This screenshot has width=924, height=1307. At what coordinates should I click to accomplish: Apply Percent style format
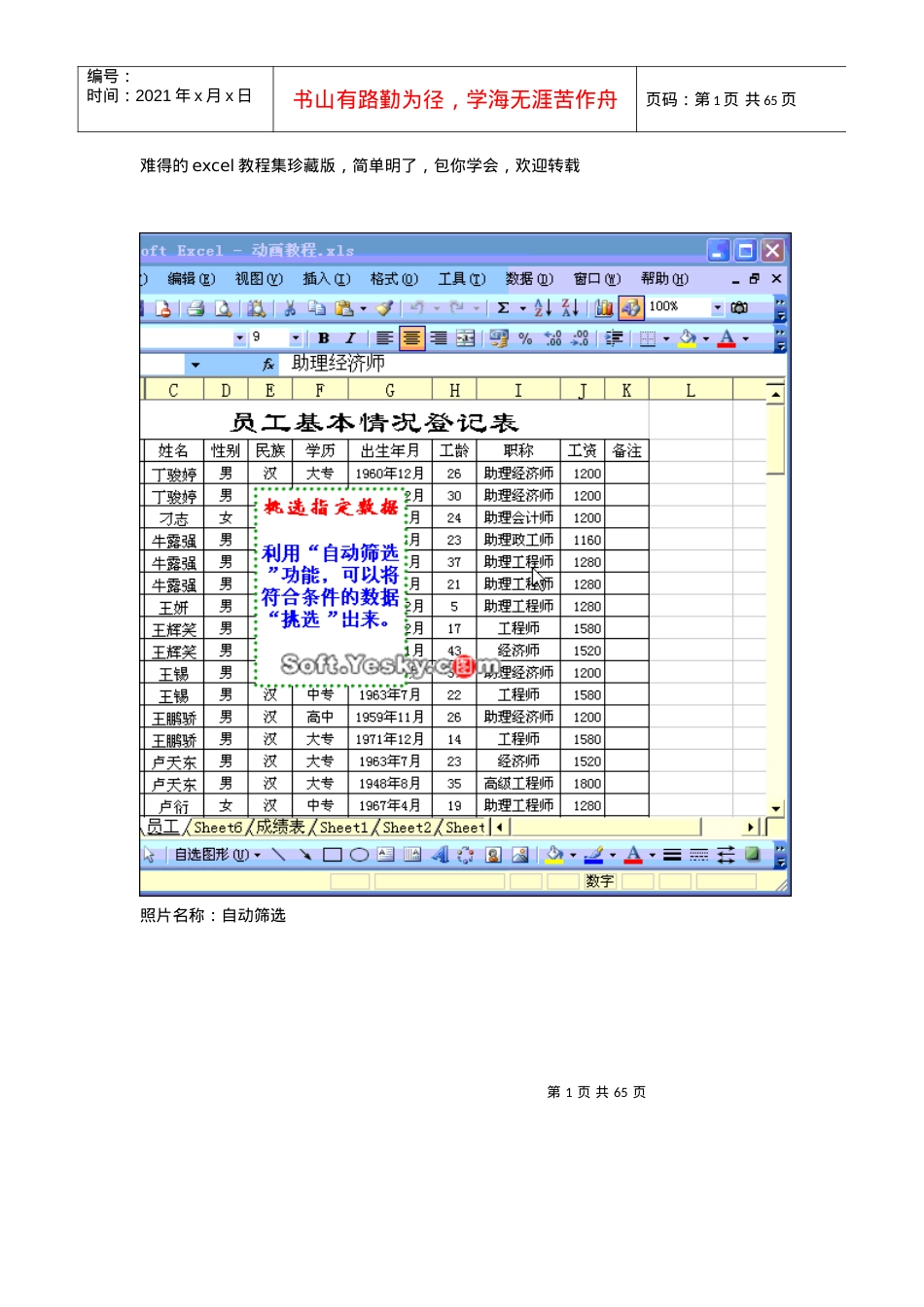pos(525,338)
